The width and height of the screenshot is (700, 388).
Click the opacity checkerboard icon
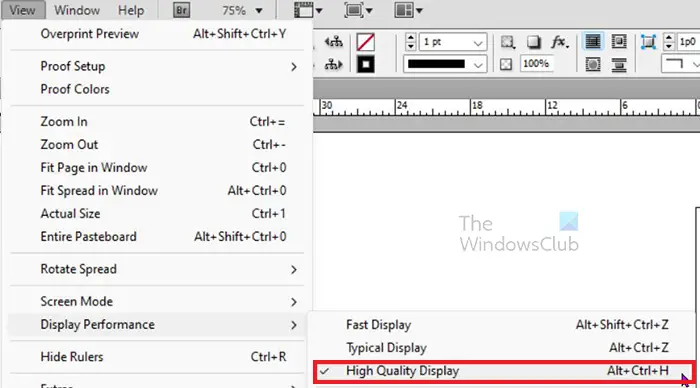pyautogui.click(x=506, y=64)
